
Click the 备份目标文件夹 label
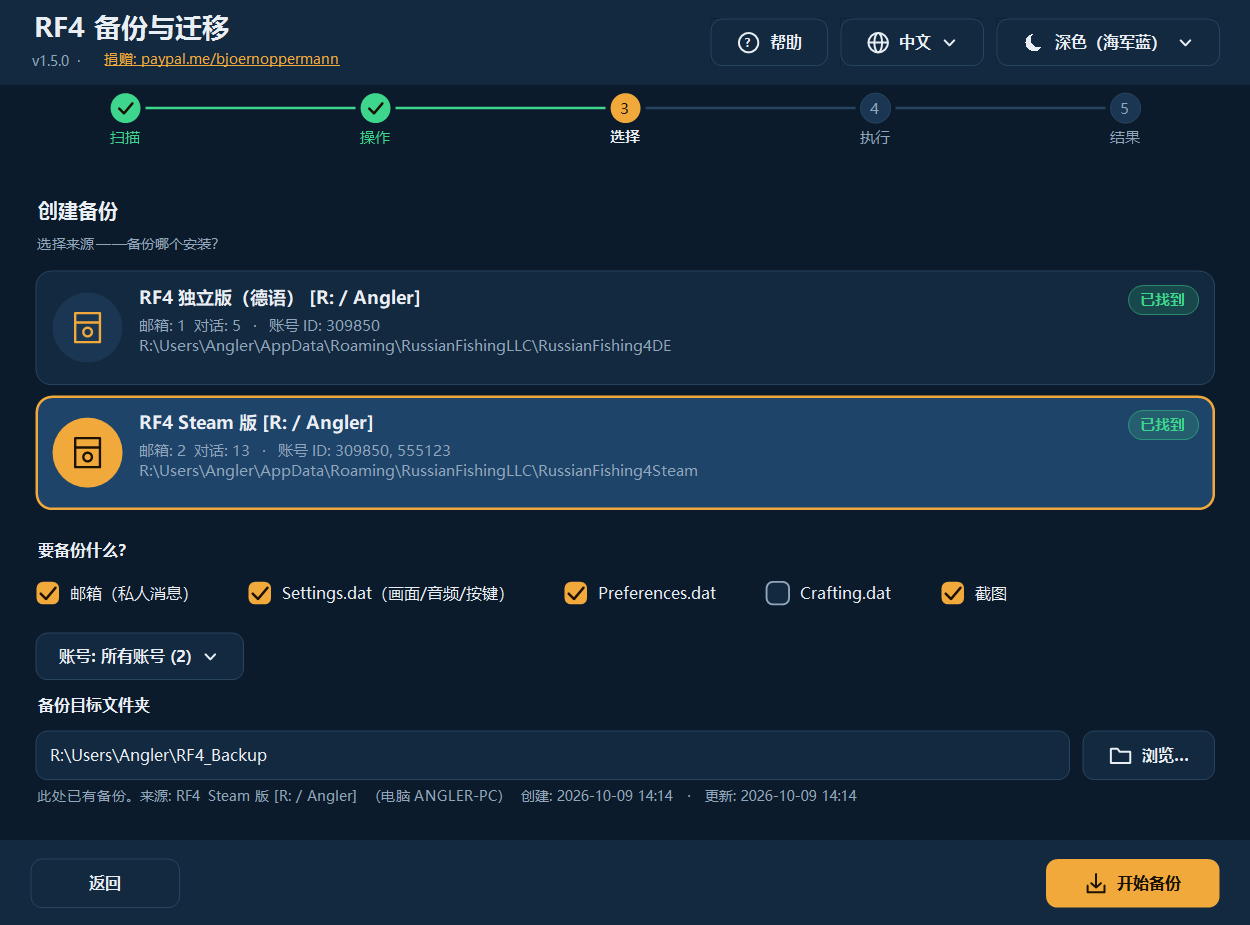[94, 705]
